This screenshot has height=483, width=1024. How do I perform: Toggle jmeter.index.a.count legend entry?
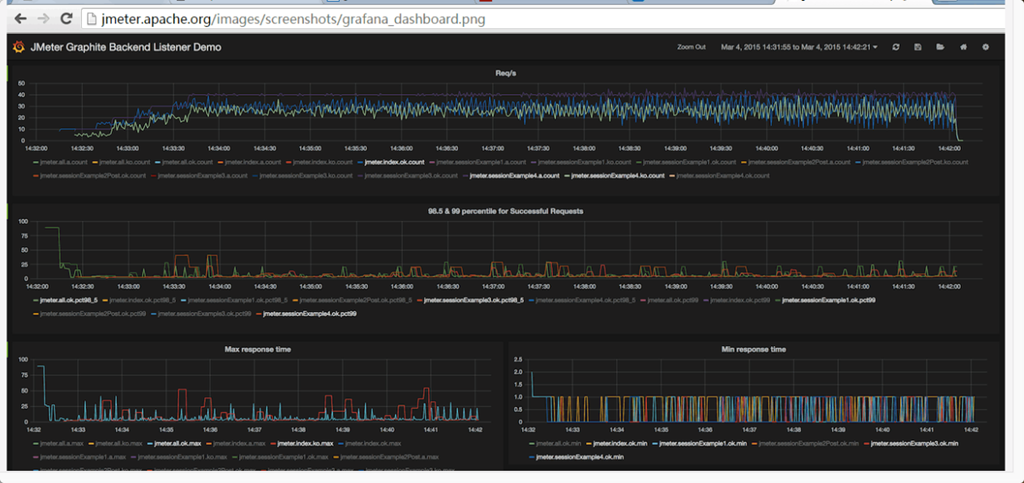[x=251, y=161]
